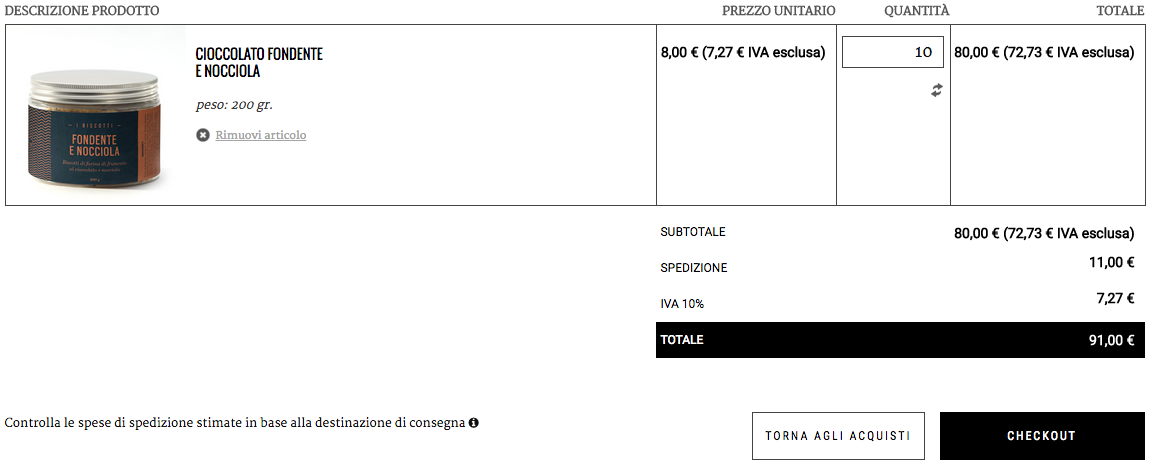Click the 8,00 € unit price cell
The image size is (1161, 472).
click(742, 52)
